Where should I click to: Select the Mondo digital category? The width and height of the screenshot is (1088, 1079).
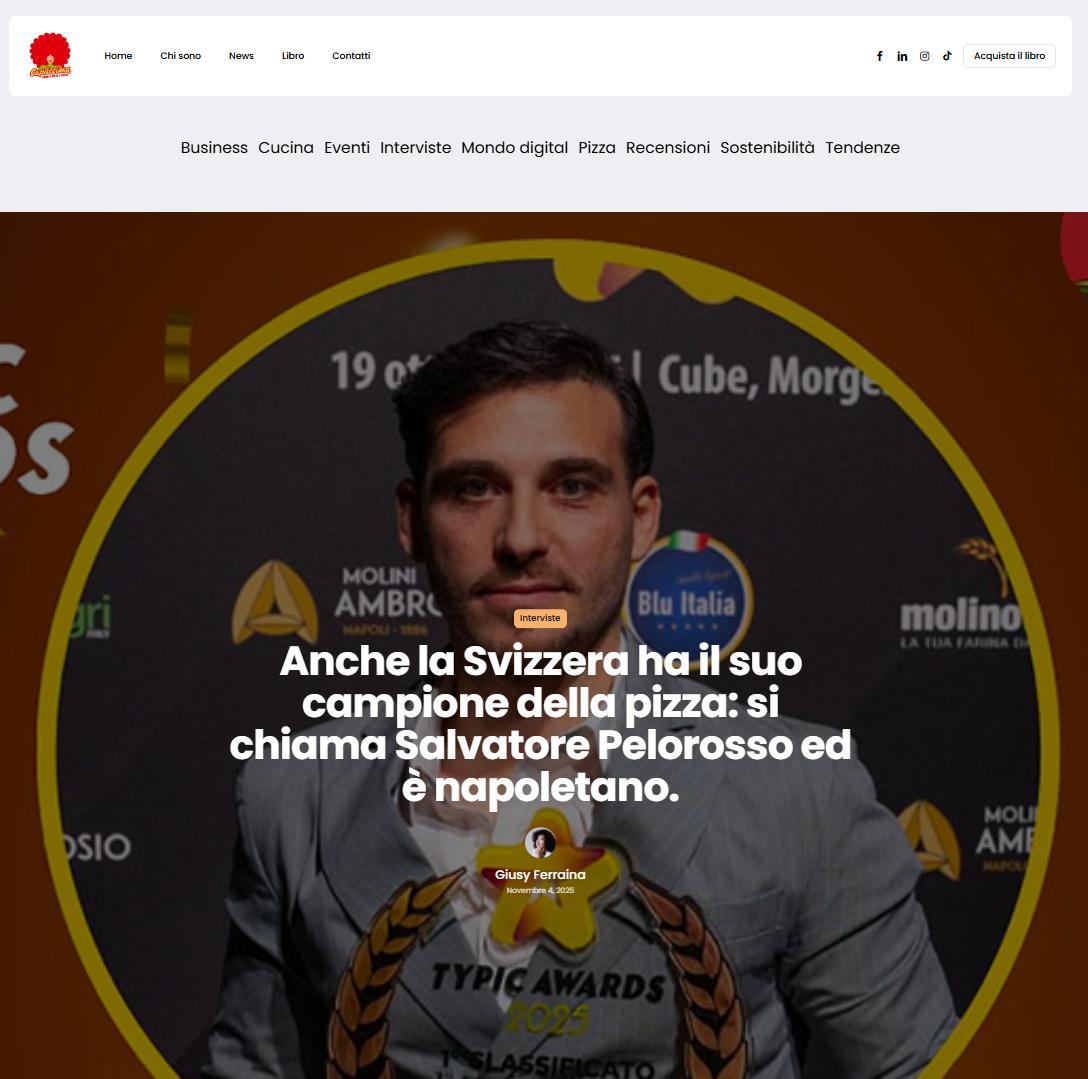(514, 148)
